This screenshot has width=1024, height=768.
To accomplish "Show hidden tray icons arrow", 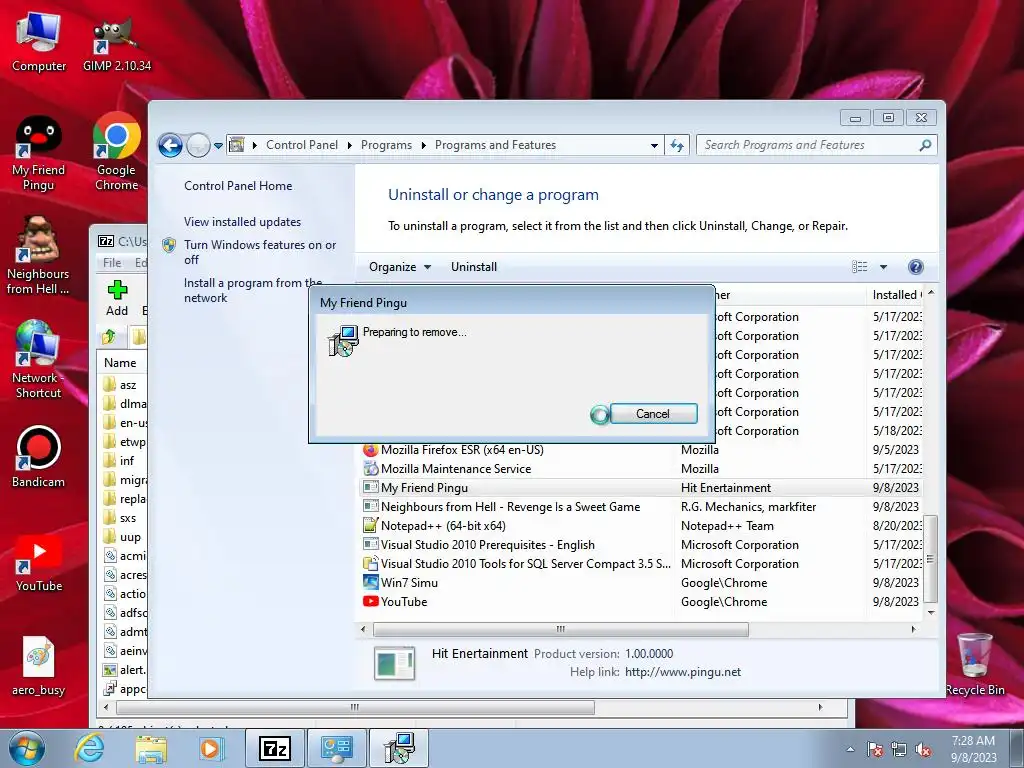I will [x=850, y=749].
